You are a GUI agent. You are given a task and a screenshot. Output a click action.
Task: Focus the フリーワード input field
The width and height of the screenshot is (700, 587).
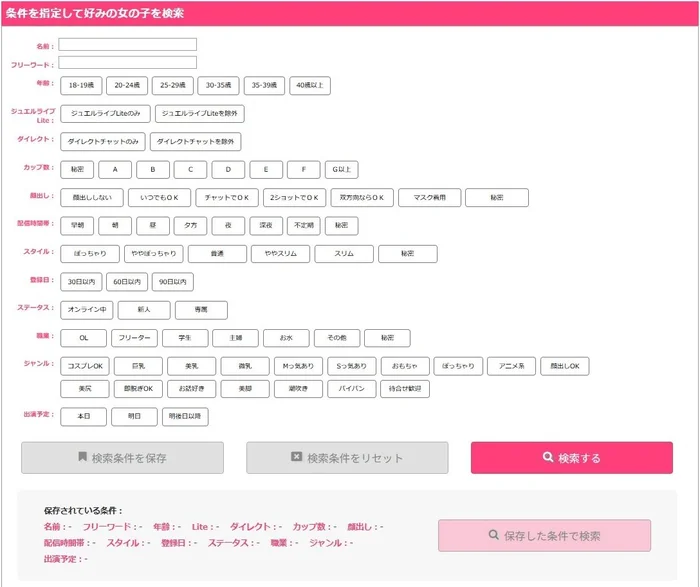tap(128, 63)
